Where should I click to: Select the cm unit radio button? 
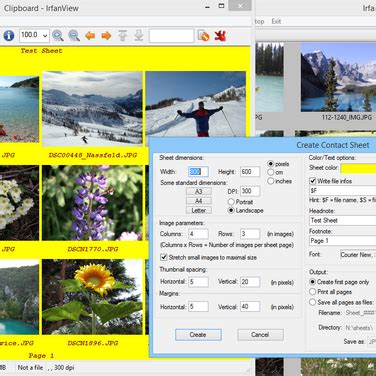point(271,172)
